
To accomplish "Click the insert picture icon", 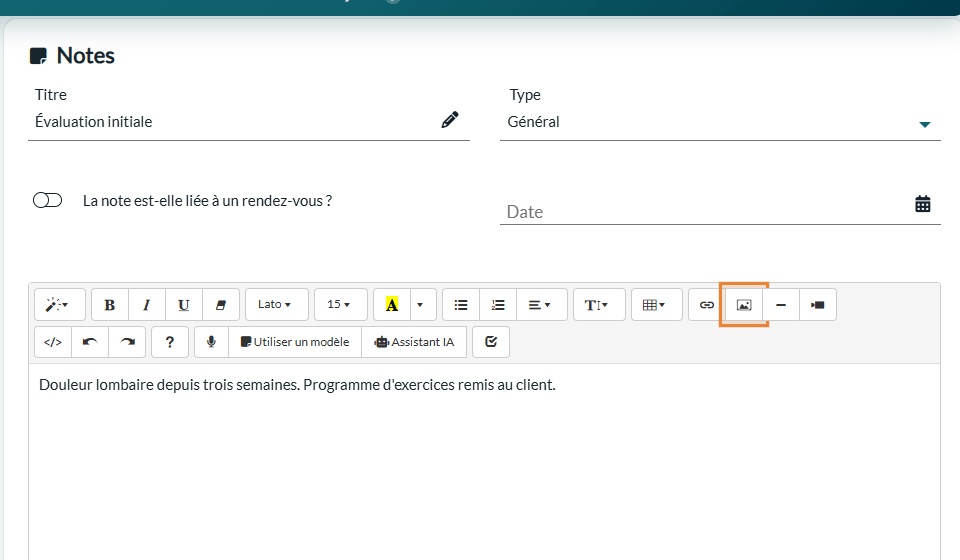I will click(744, 305).
